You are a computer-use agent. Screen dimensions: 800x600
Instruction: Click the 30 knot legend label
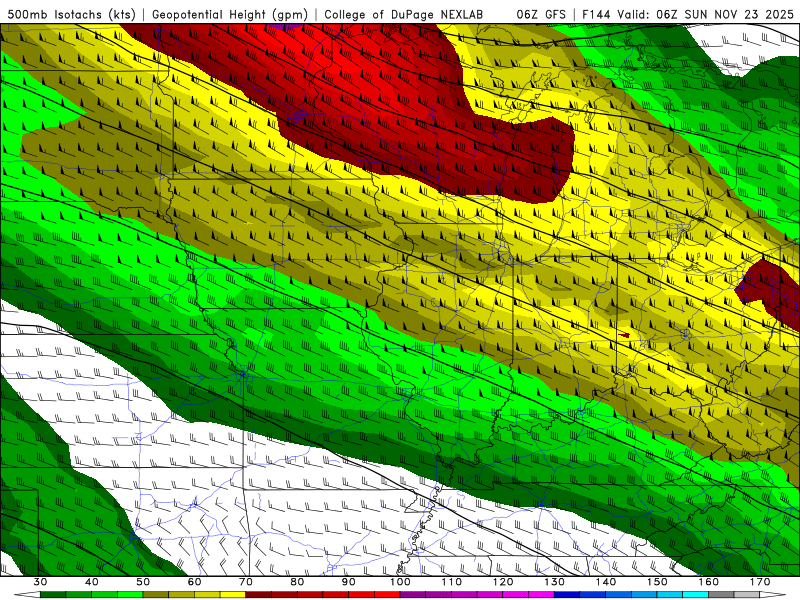click(x=40, y=582)
